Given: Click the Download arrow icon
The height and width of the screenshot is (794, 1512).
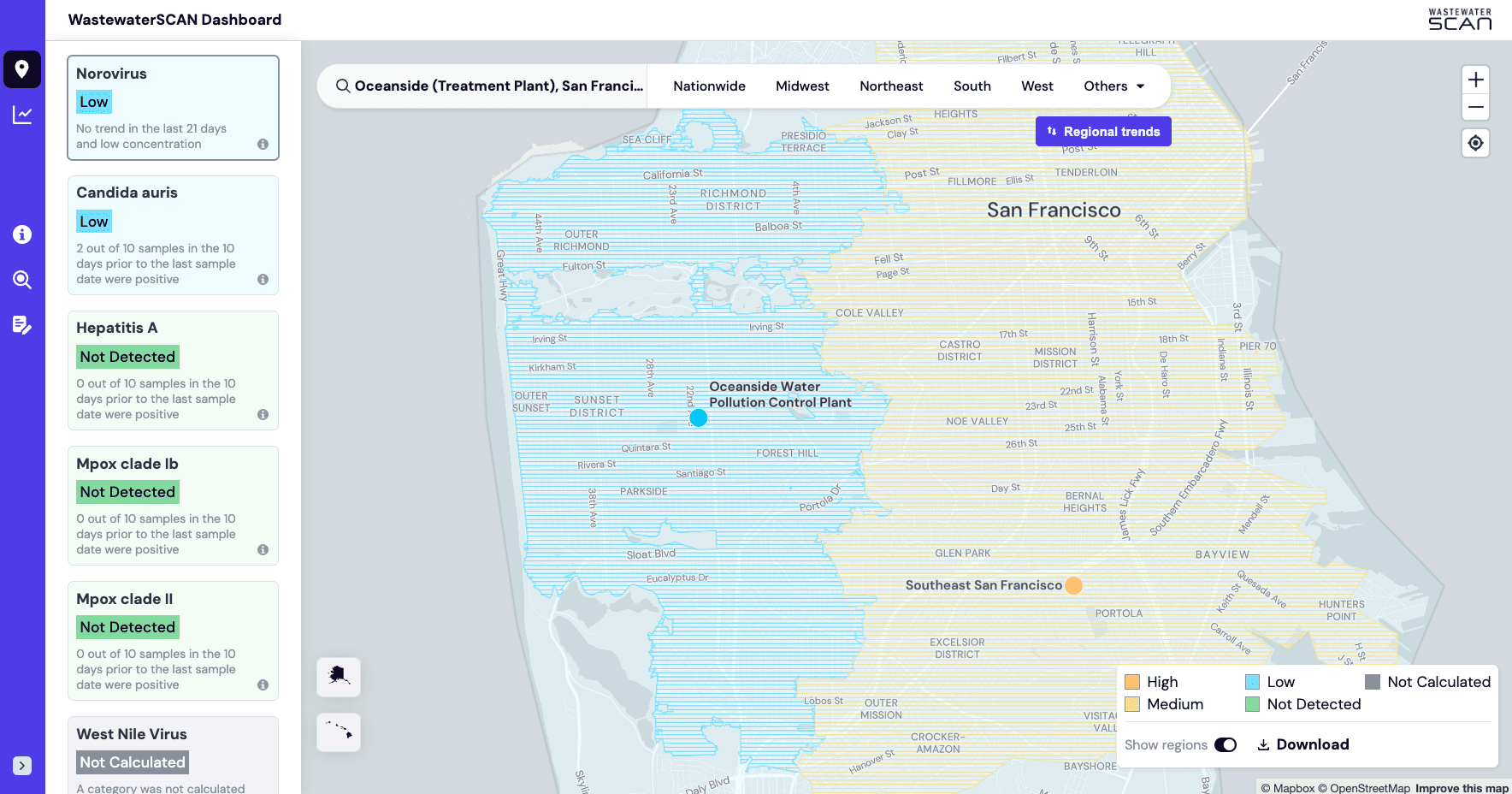Looking at the screenshot, I should pos(1263,745).
